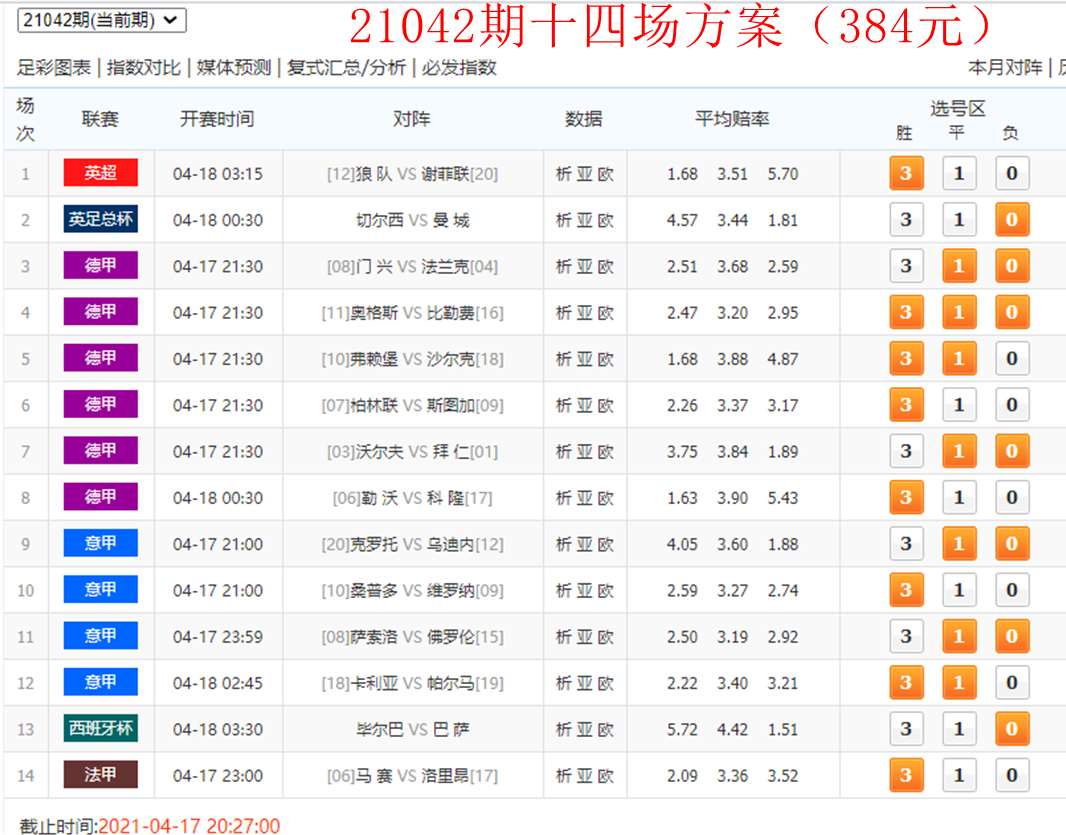1066x835 pixels.
Task: Toggle pick 1 for 萨索洛 VS 佛罗伦
Action: [x=959, y=636]
